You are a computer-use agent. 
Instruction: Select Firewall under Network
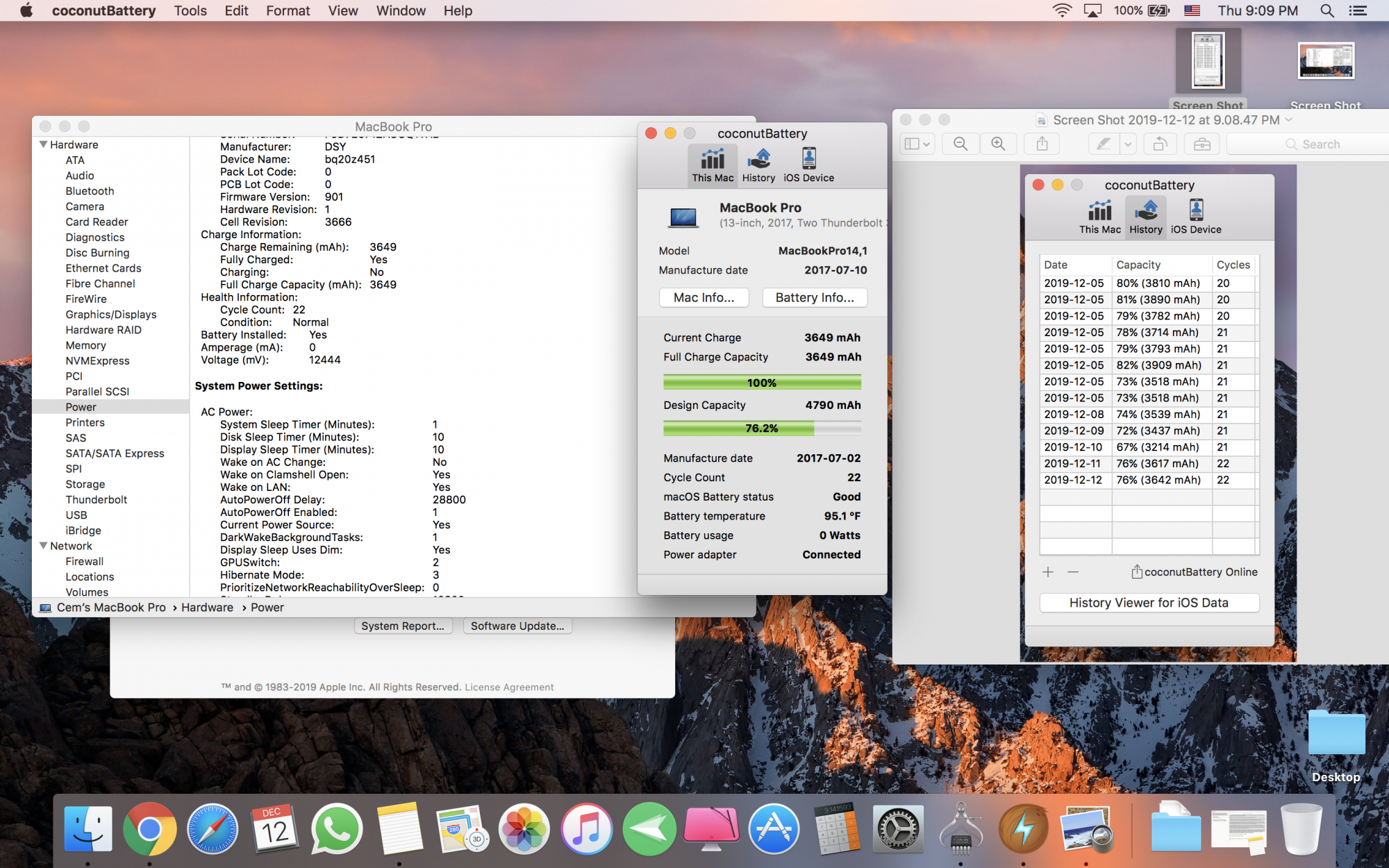coord(84,561)
